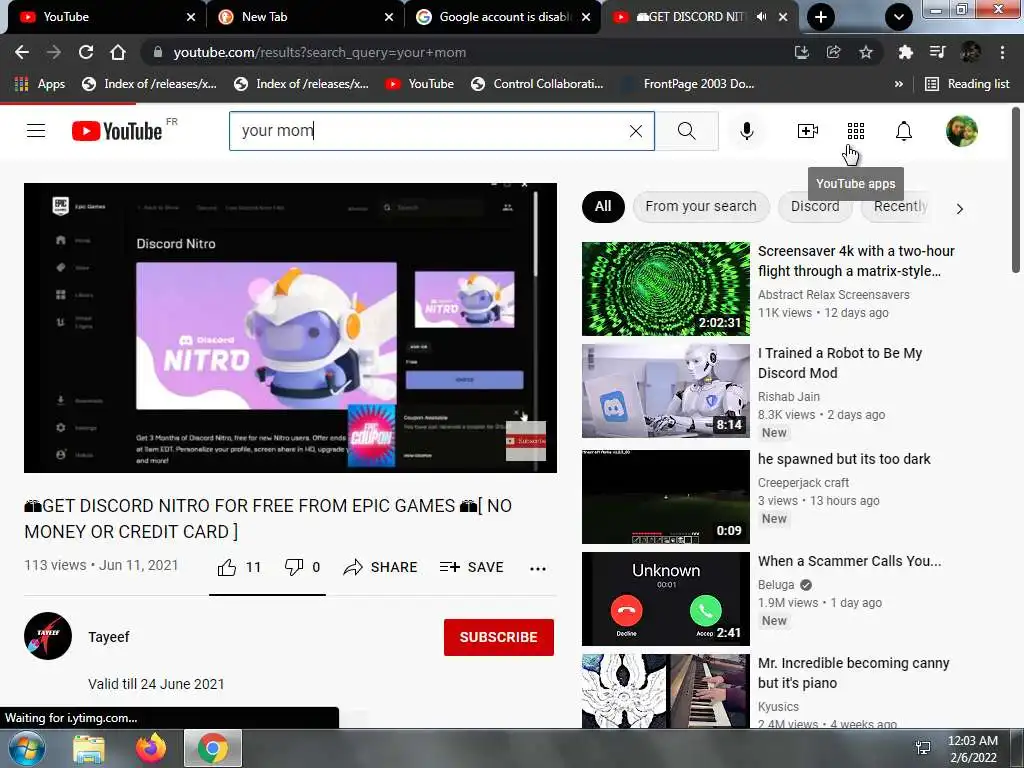Image resolution: width=1024 pixels, height=768 pixels.
Task: Open the YouTube bookmark in bookmarks bar
Action: [x=420, y=84]
